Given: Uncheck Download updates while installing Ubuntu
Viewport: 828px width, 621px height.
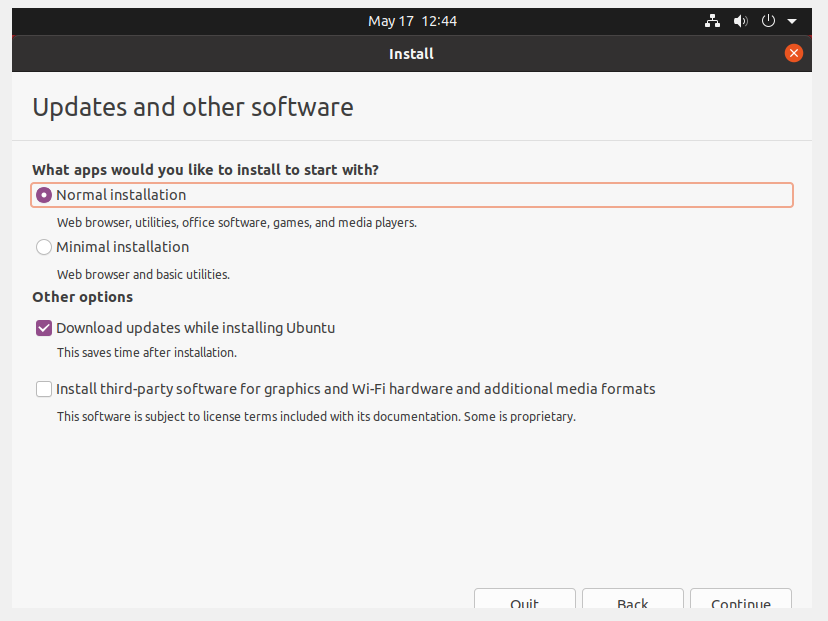Looking at the screenshot, I should (44, 328).
